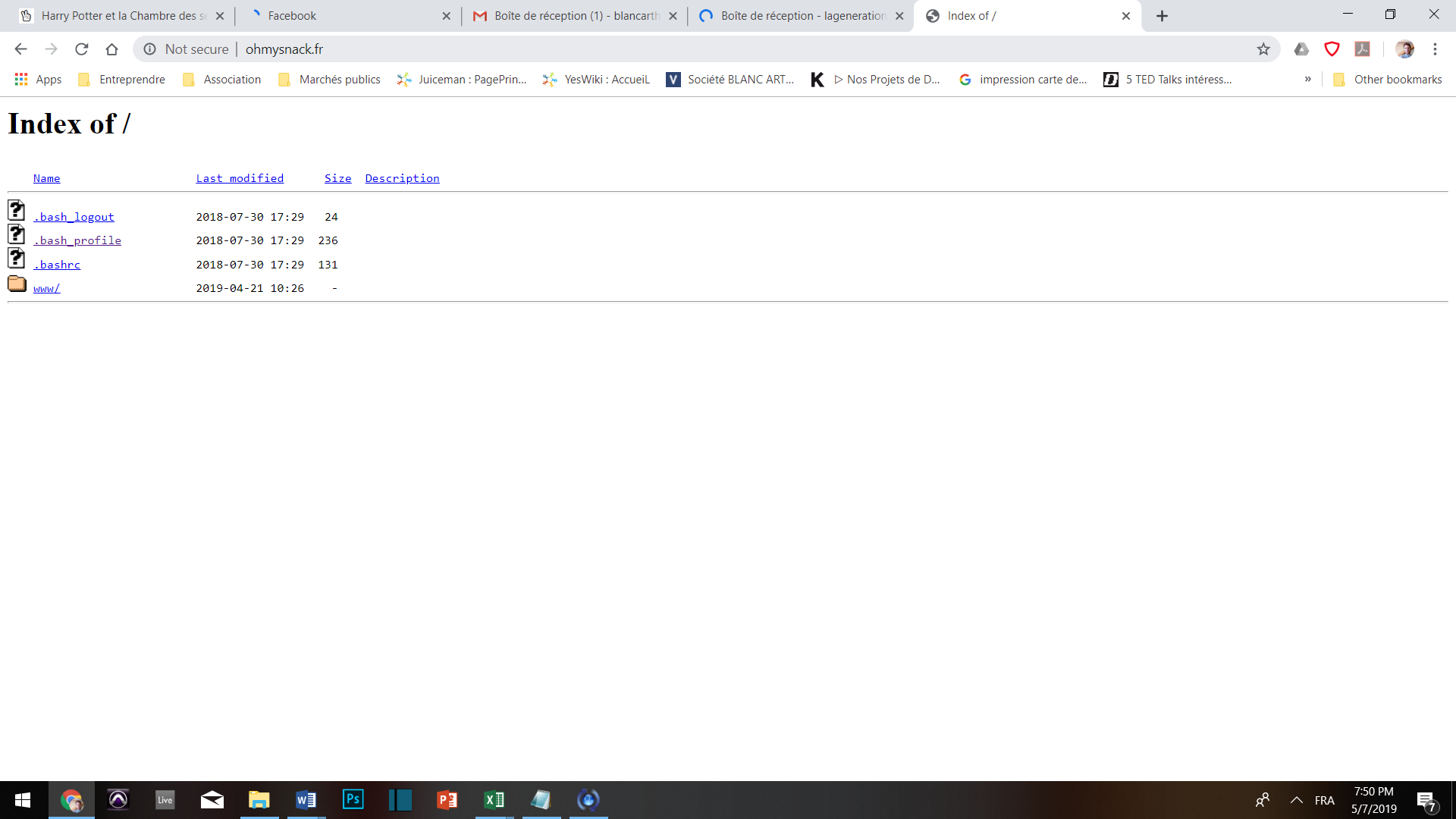Click the red shield extension icon
Viewport: 1456px width, 819px height.
(x=1332, y=49)
